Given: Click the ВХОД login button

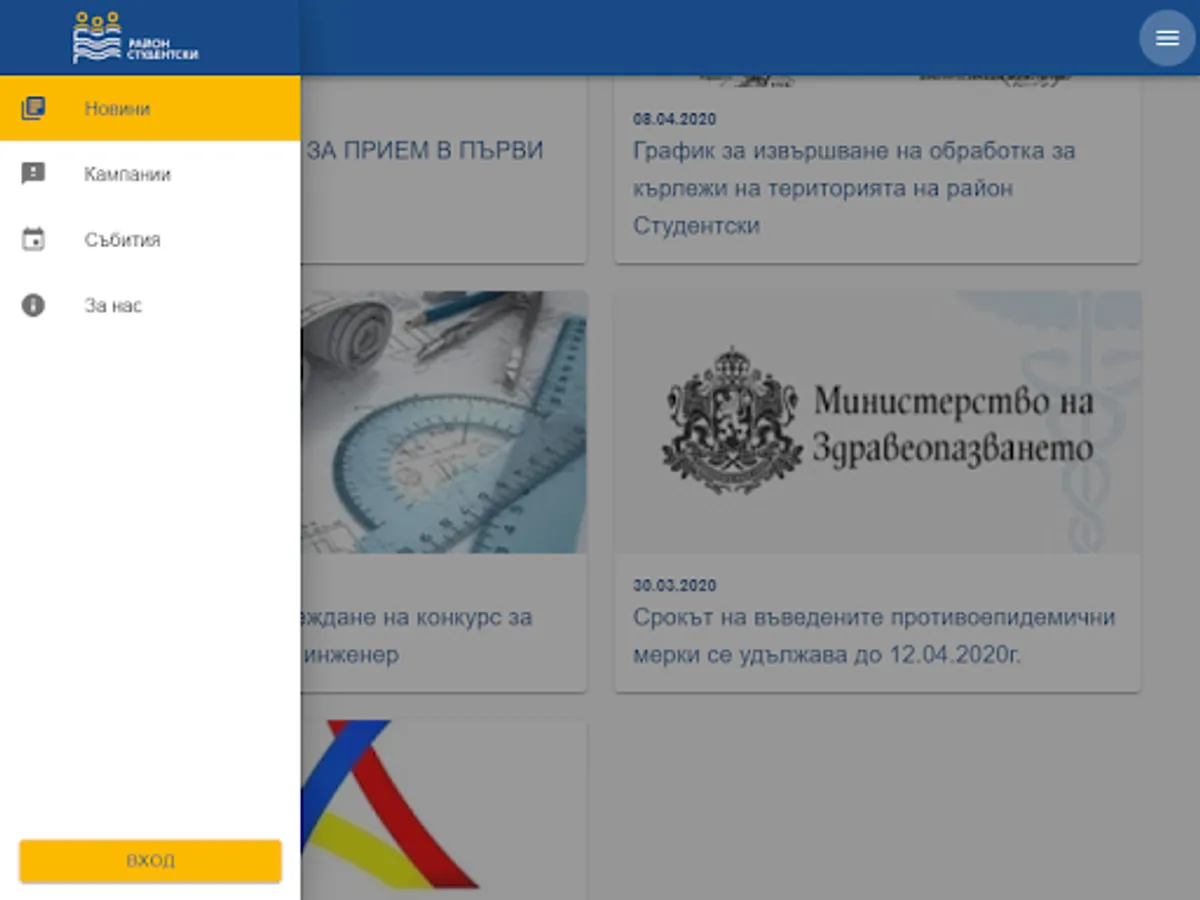Looking at the screenshot, I should pyautogui.click(x=150, y=861).
